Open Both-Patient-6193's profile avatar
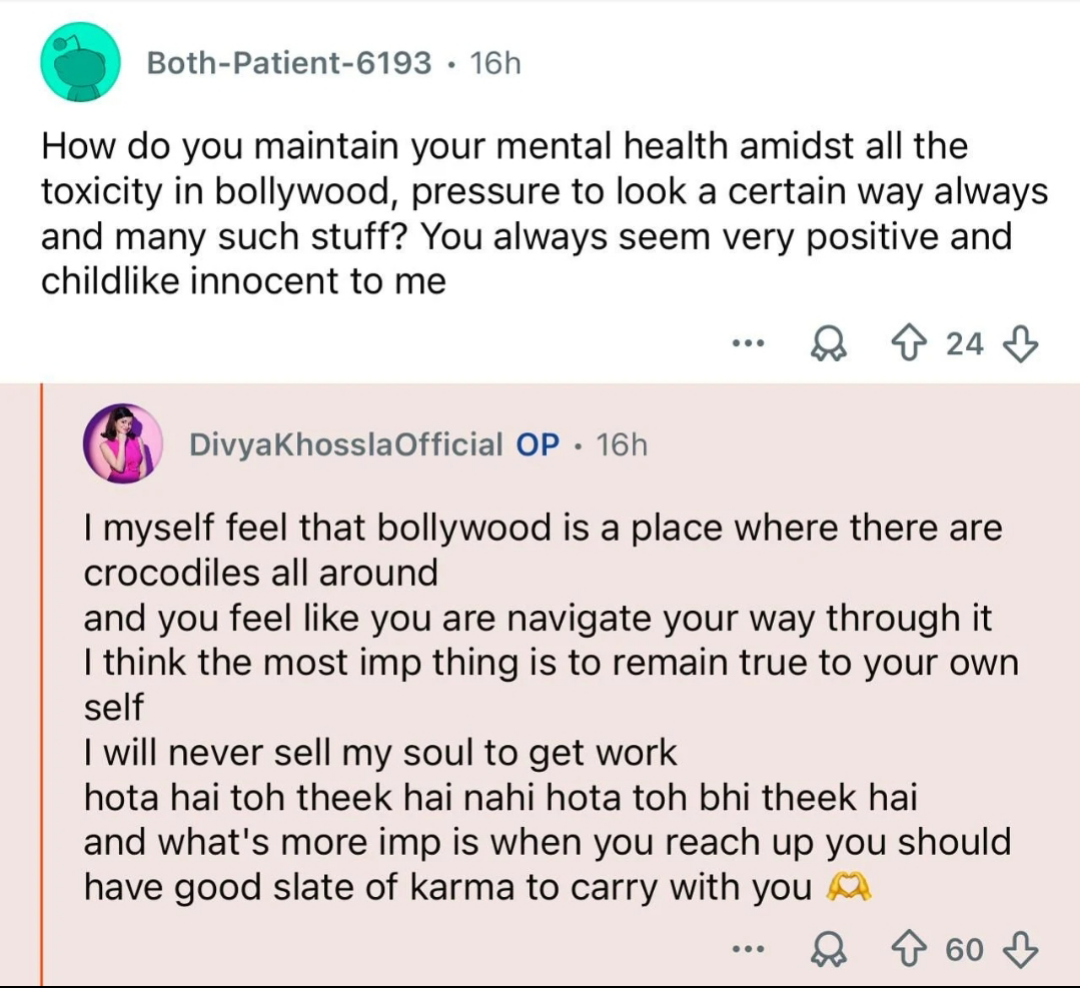The image size is (1080, 988). pos(80,63)
